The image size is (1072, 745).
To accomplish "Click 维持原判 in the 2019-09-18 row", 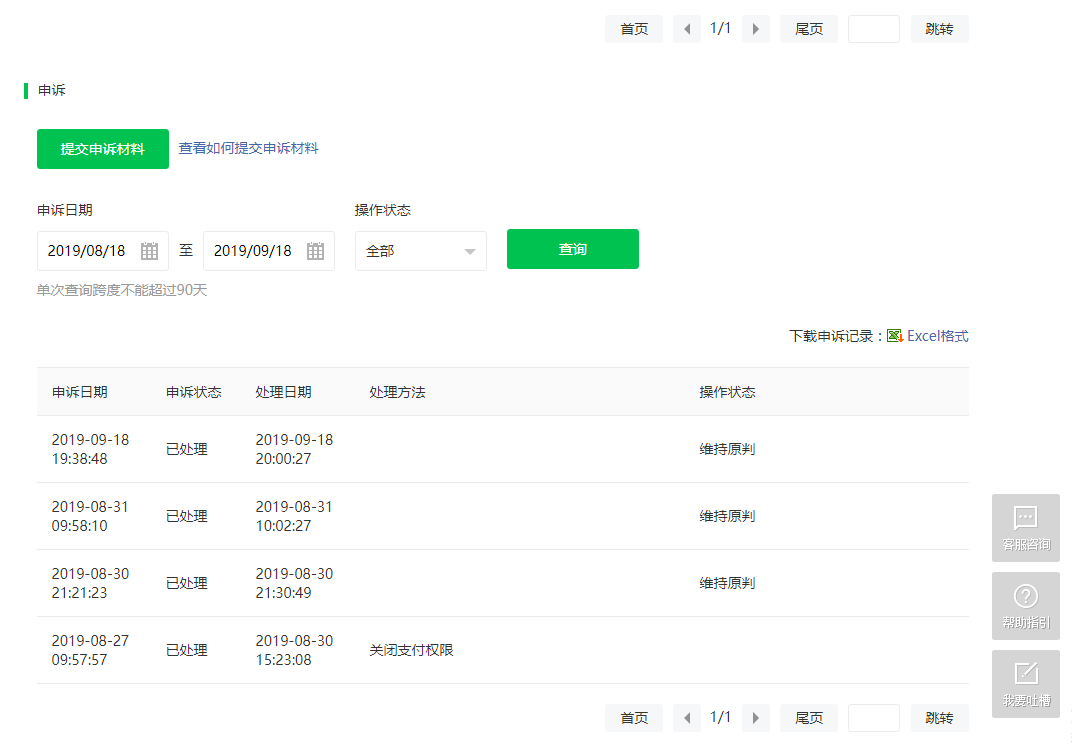I will click(727, 449).
